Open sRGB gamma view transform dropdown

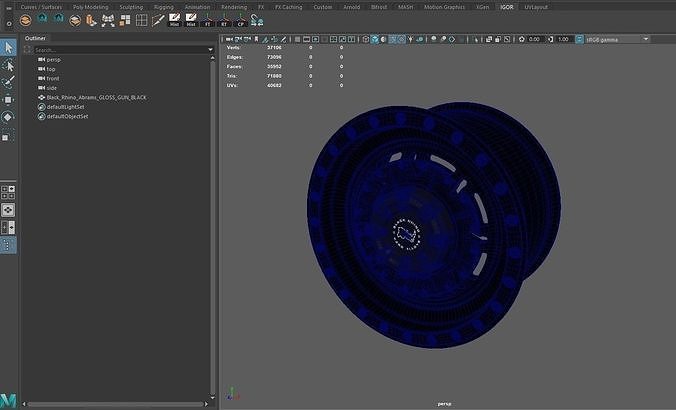(617, 39)
